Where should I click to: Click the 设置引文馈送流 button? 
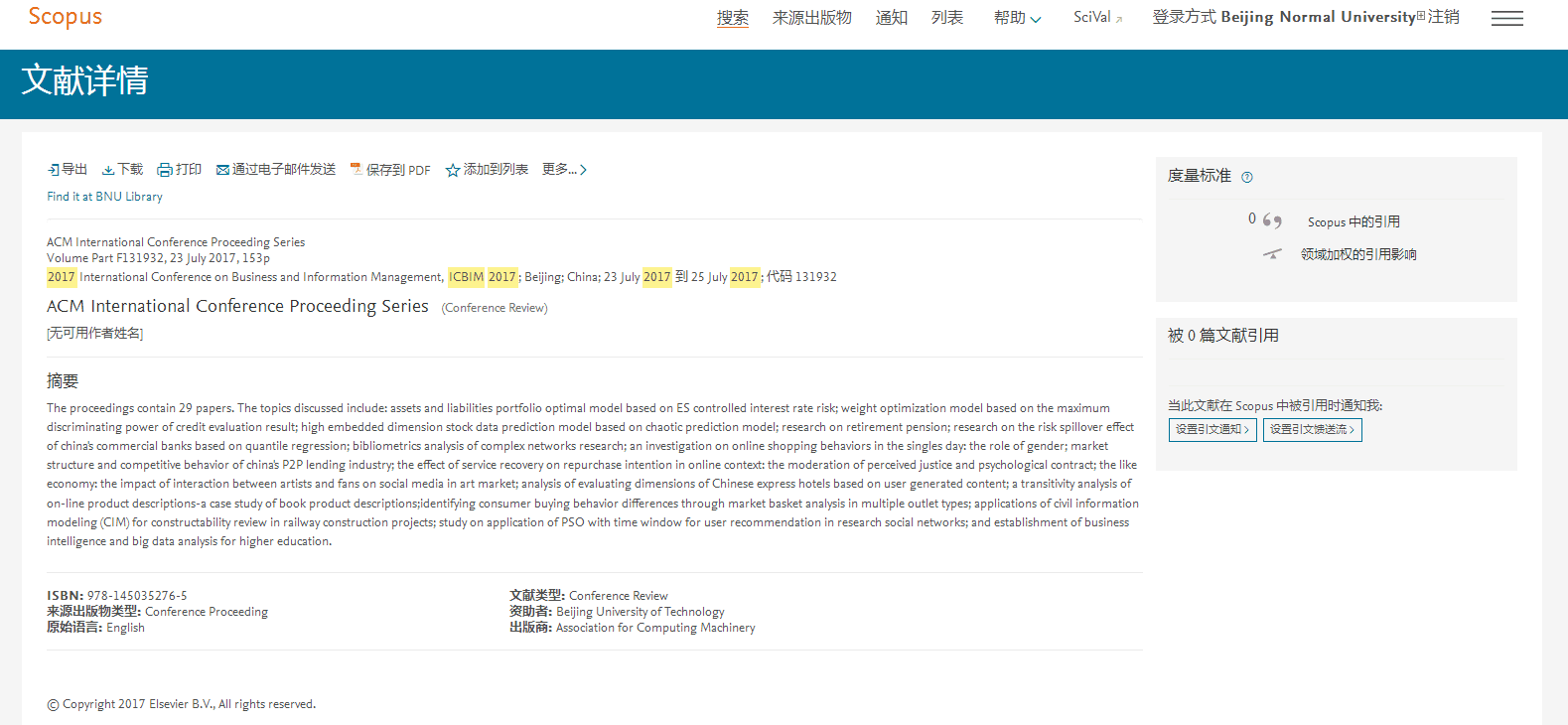point(1312,429)
